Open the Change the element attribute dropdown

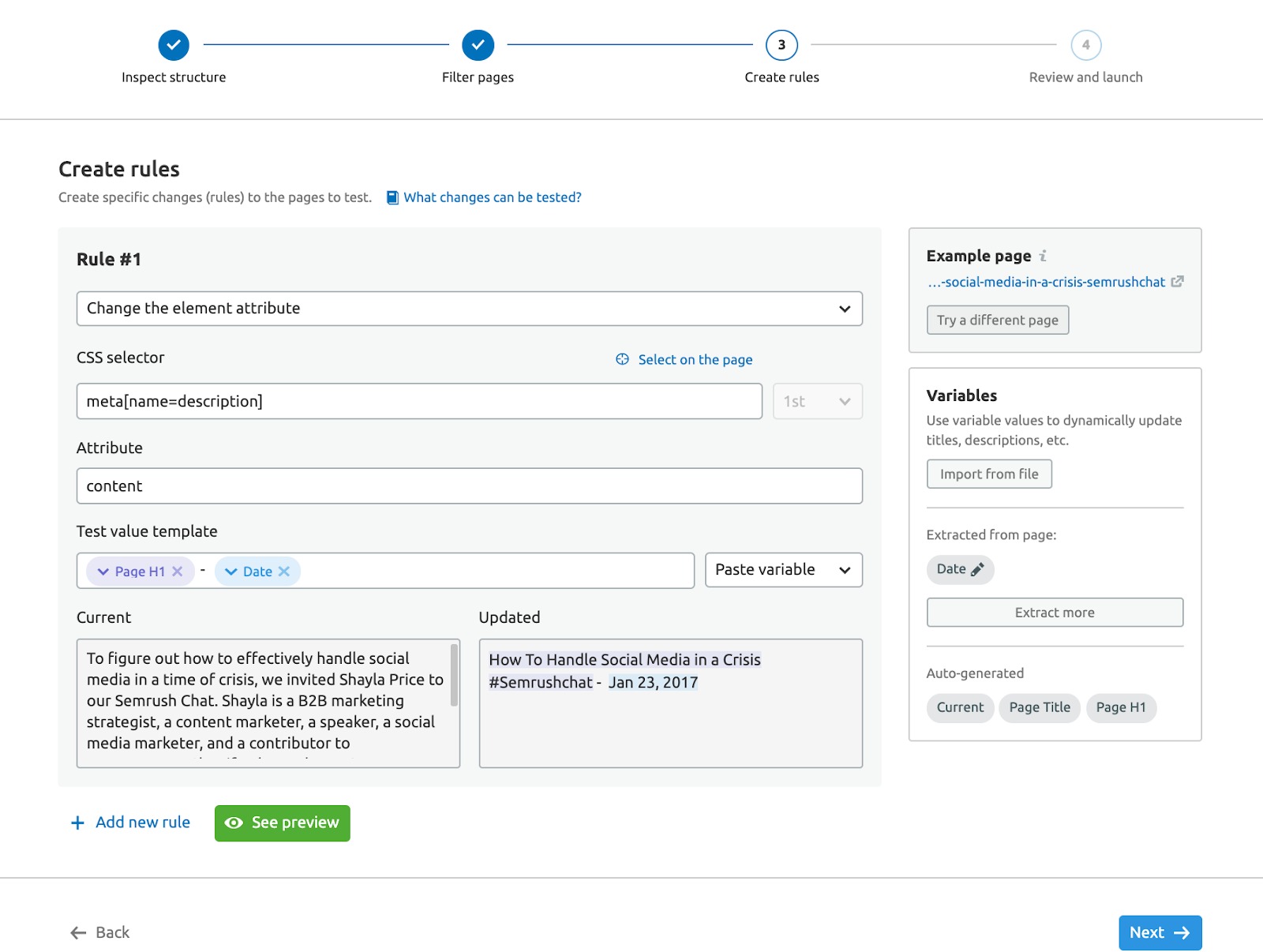[469, 309]
